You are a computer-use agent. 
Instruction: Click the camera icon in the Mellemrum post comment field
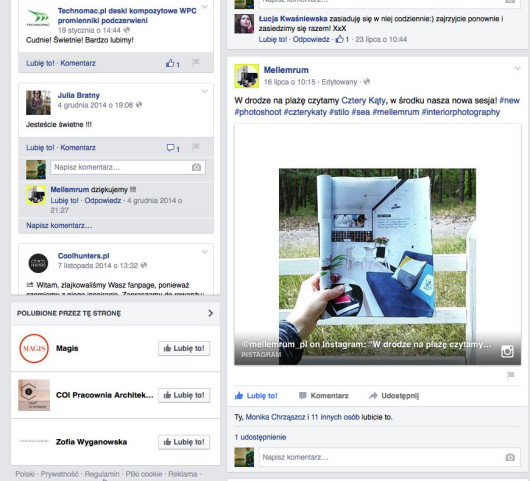tap(510, 457)
